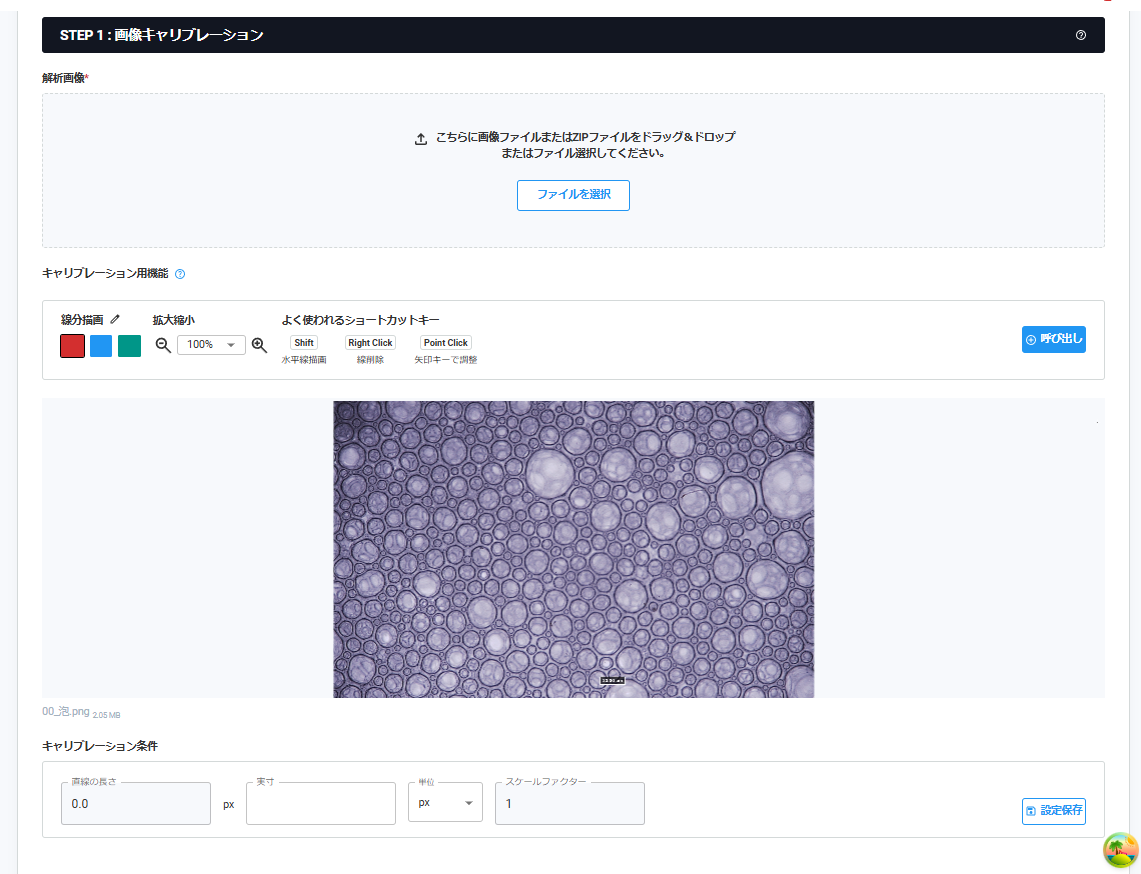
Task: Select the blue line color swatch
Action: click(x=101, y=346)
